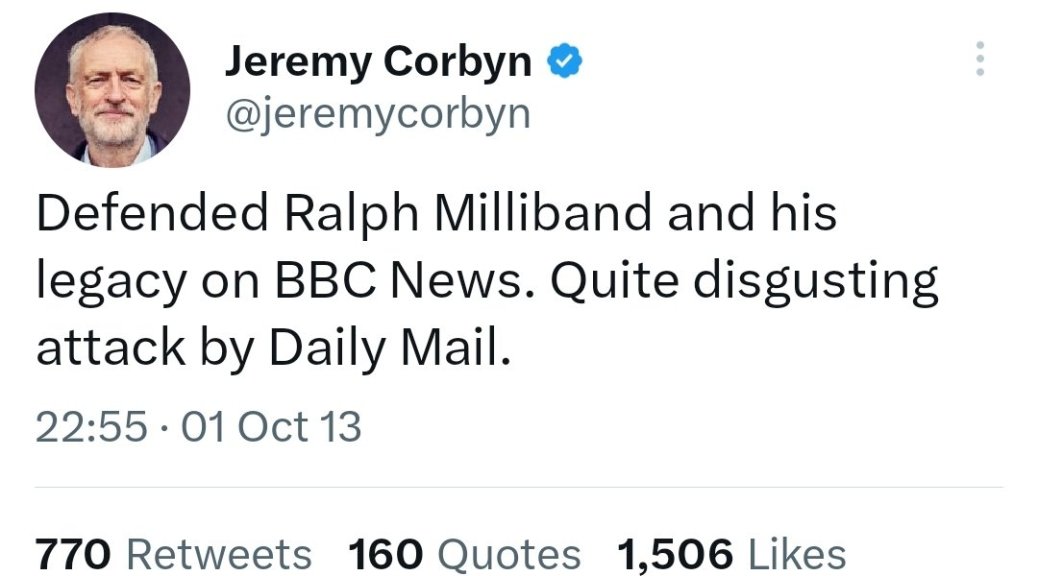Click the word attack in the tweet
This screenshot has height=576, width=1038.
click(x=105, y=347)
